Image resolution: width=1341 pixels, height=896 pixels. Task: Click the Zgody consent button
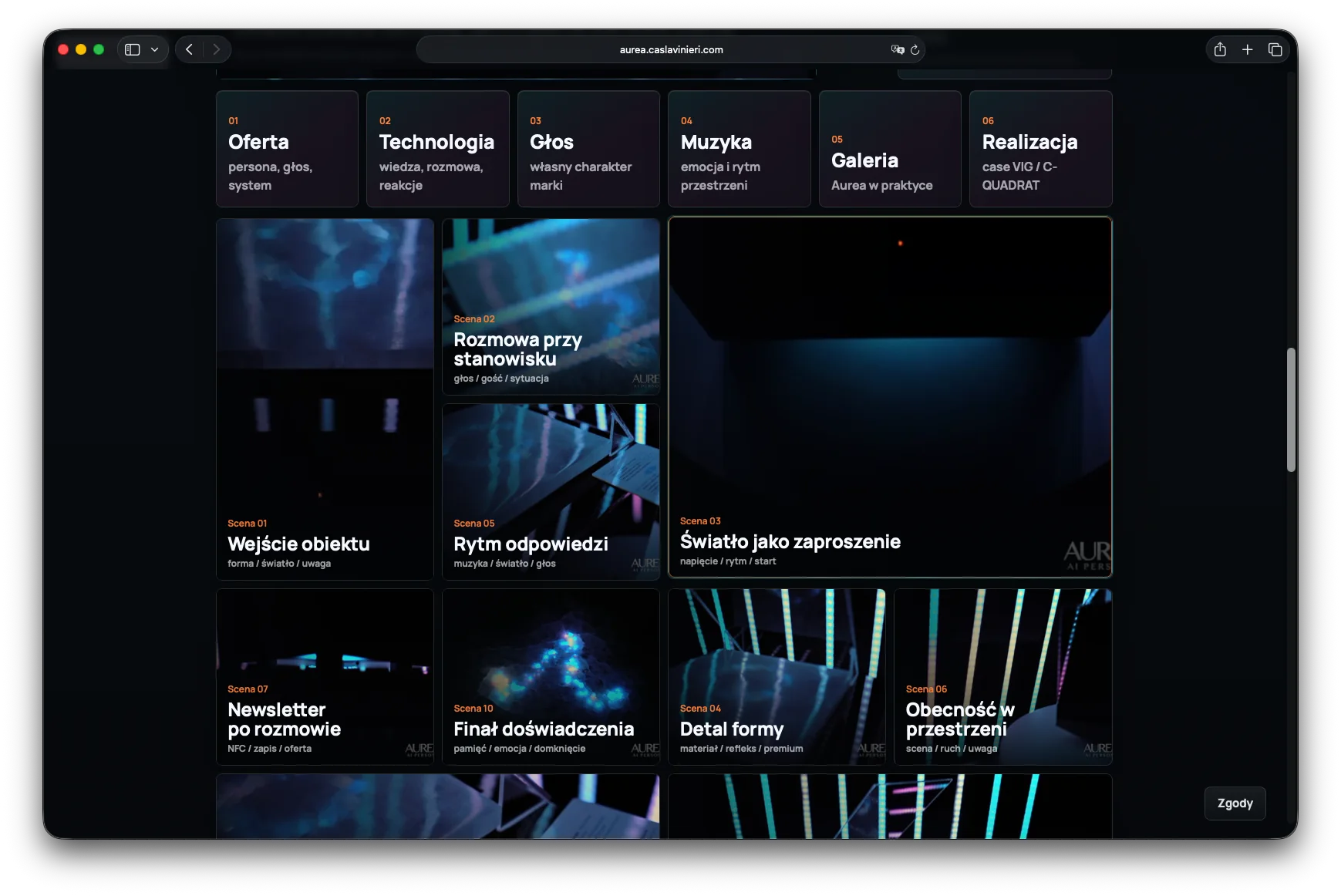1235,803
